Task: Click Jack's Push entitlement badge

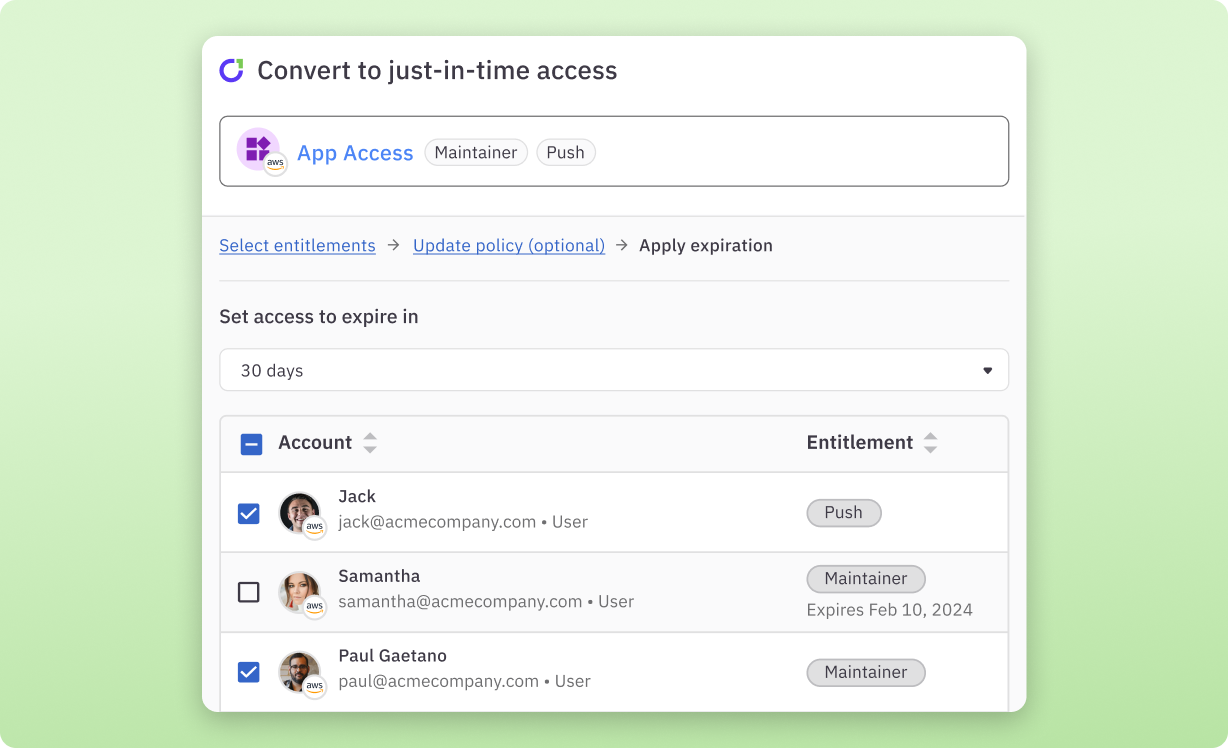Action: coord(843,513)
